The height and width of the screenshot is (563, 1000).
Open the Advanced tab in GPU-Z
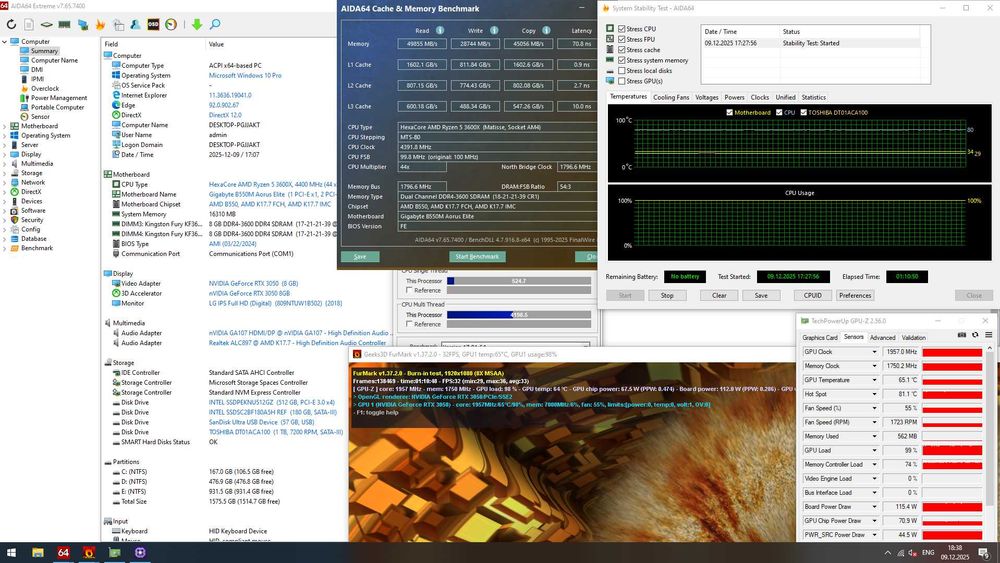tap(883, 337)
